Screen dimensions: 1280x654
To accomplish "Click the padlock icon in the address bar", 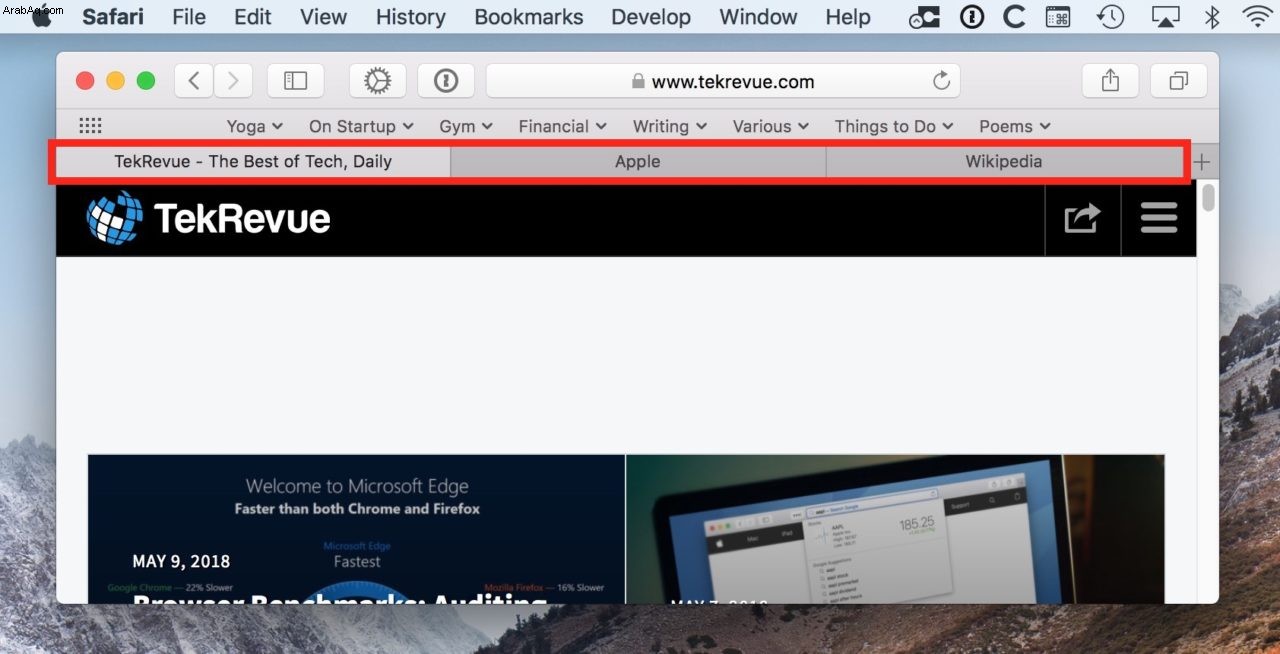I will [x=638, y=82].
